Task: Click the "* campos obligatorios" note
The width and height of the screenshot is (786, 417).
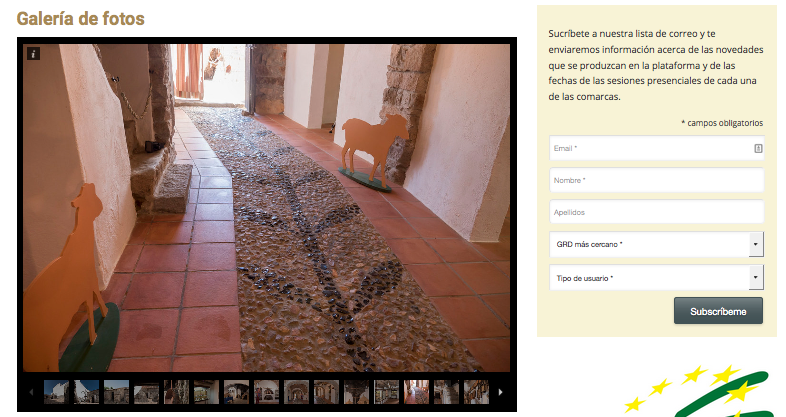Action: 722,123
